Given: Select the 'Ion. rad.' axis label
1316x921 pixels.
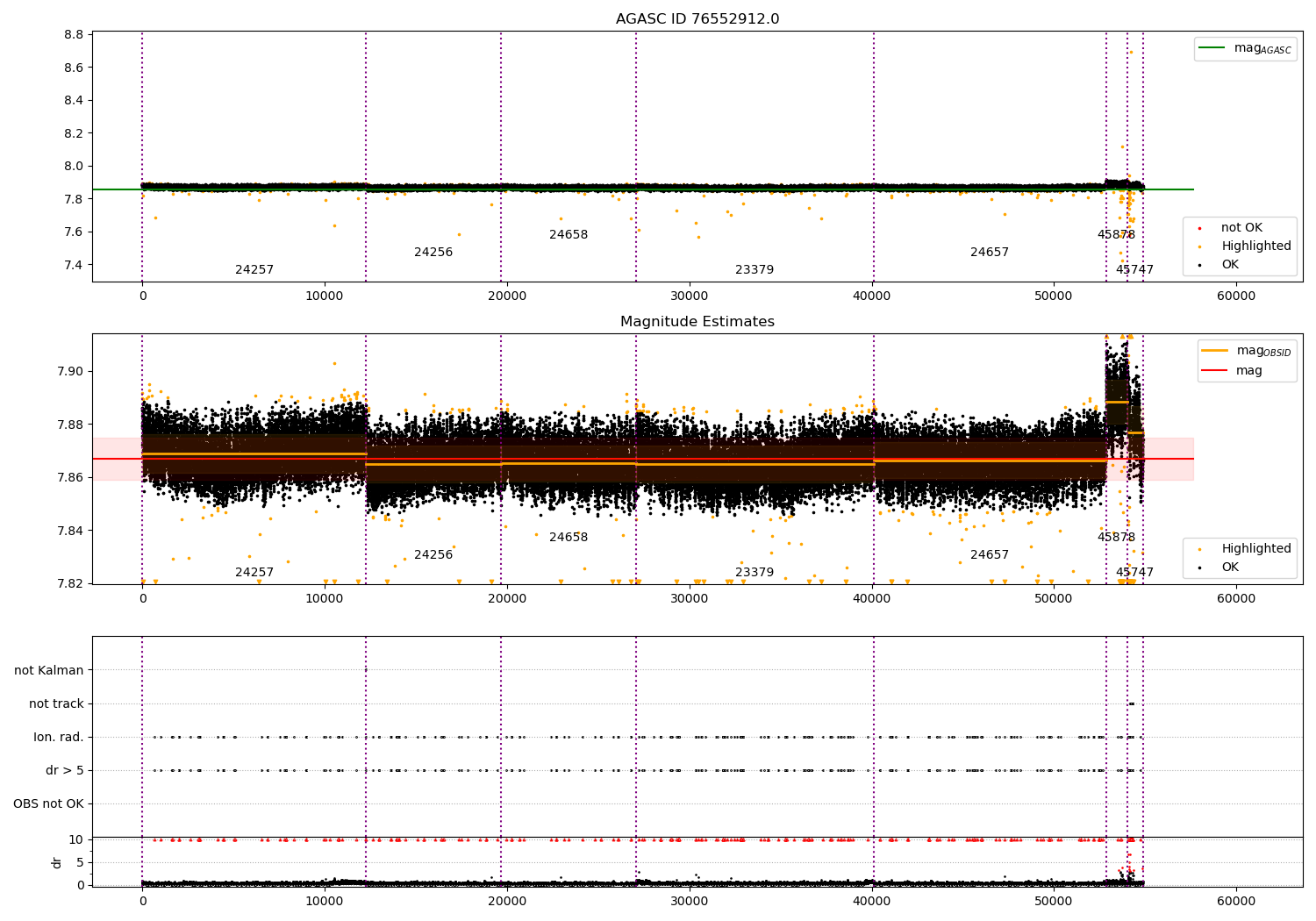Looking at the screenshot, I should pos(59,738).
